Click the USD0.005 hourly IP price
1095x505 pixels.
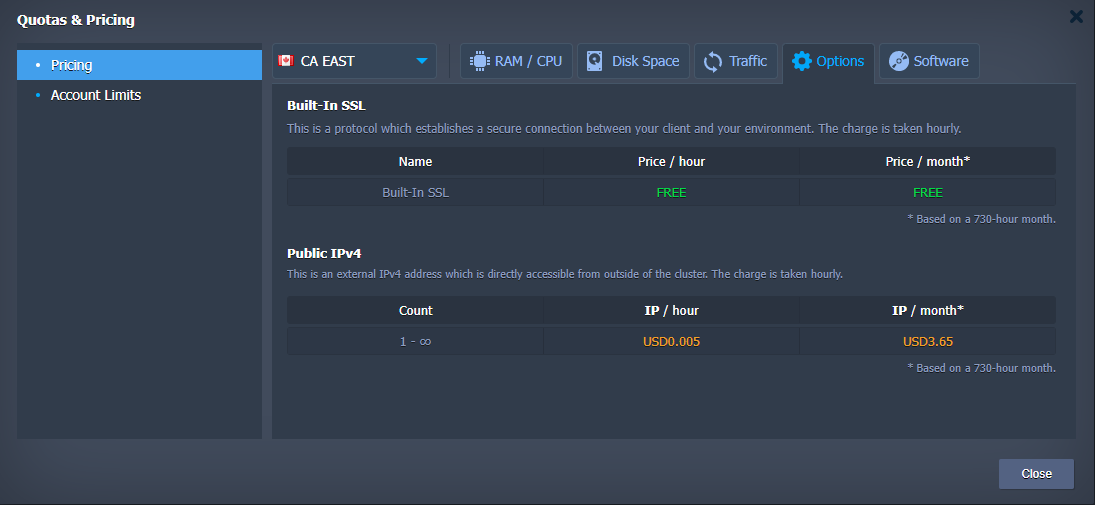[x=671, y=341]
